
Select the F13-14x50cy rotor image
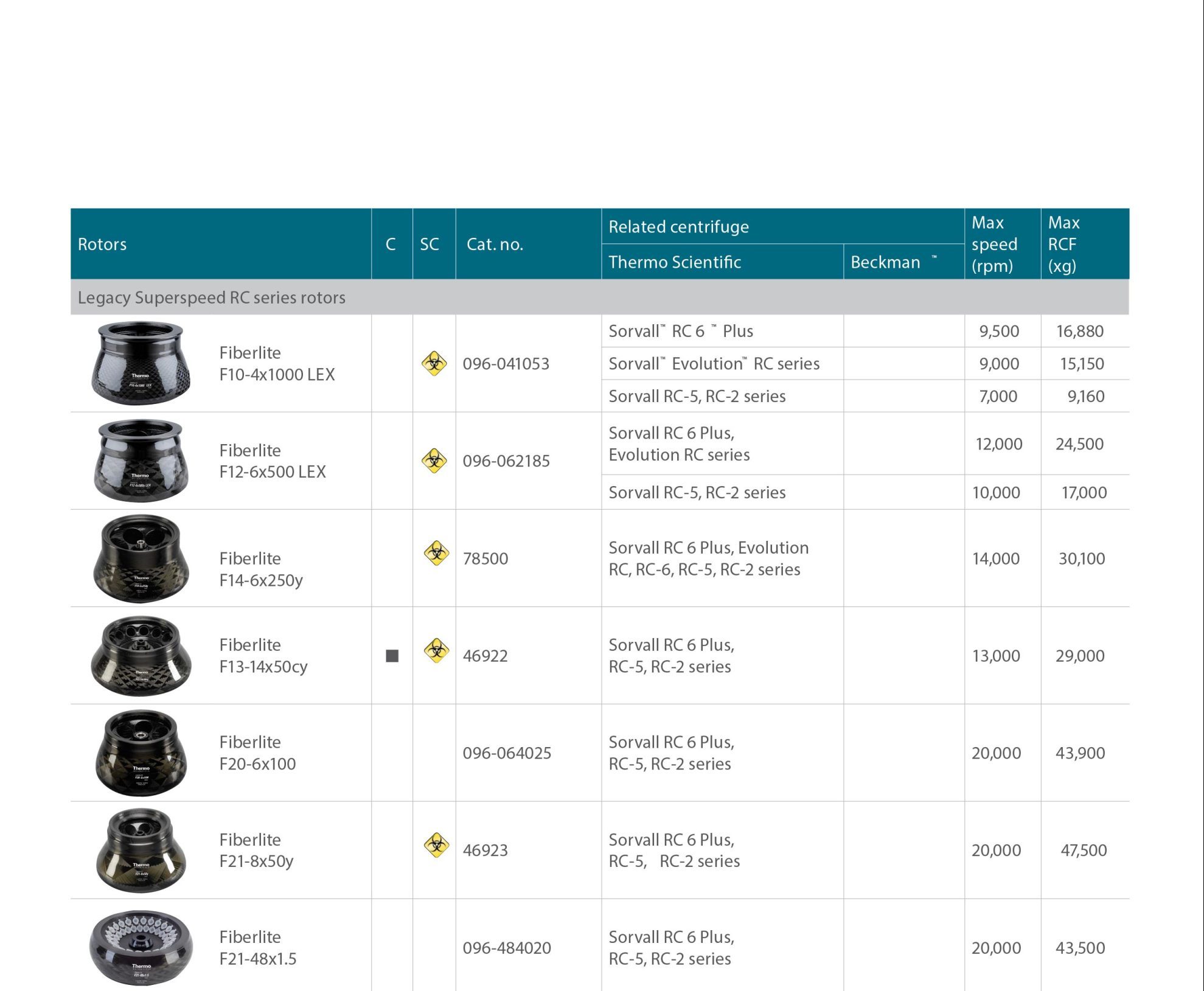[x=141, y=656]
